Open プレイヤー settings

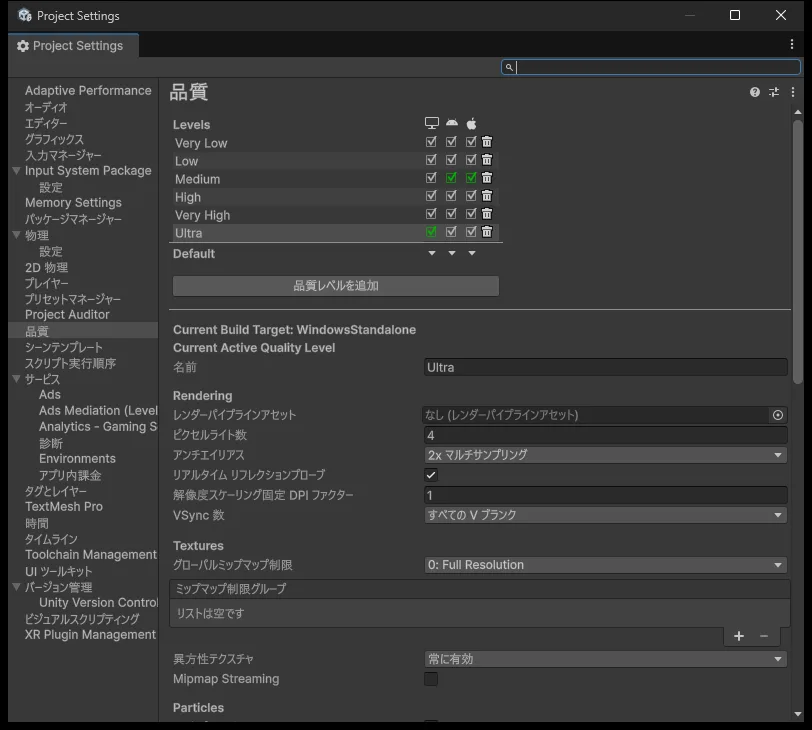[47, 283]
